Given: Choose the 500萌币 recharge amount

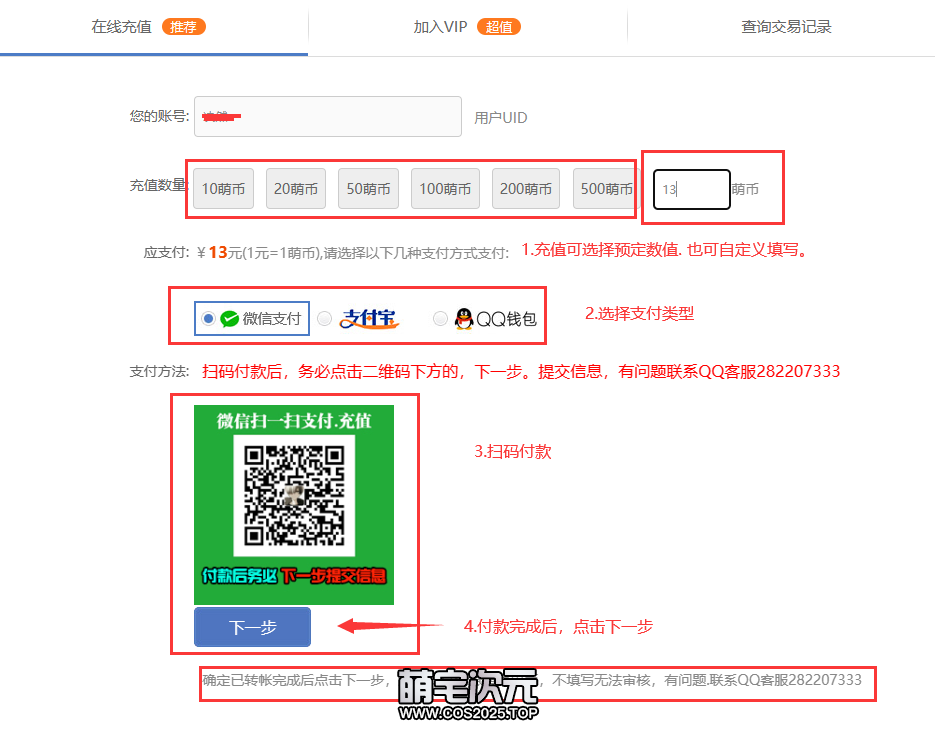Looking at the screenshot, I should [605, 189].
